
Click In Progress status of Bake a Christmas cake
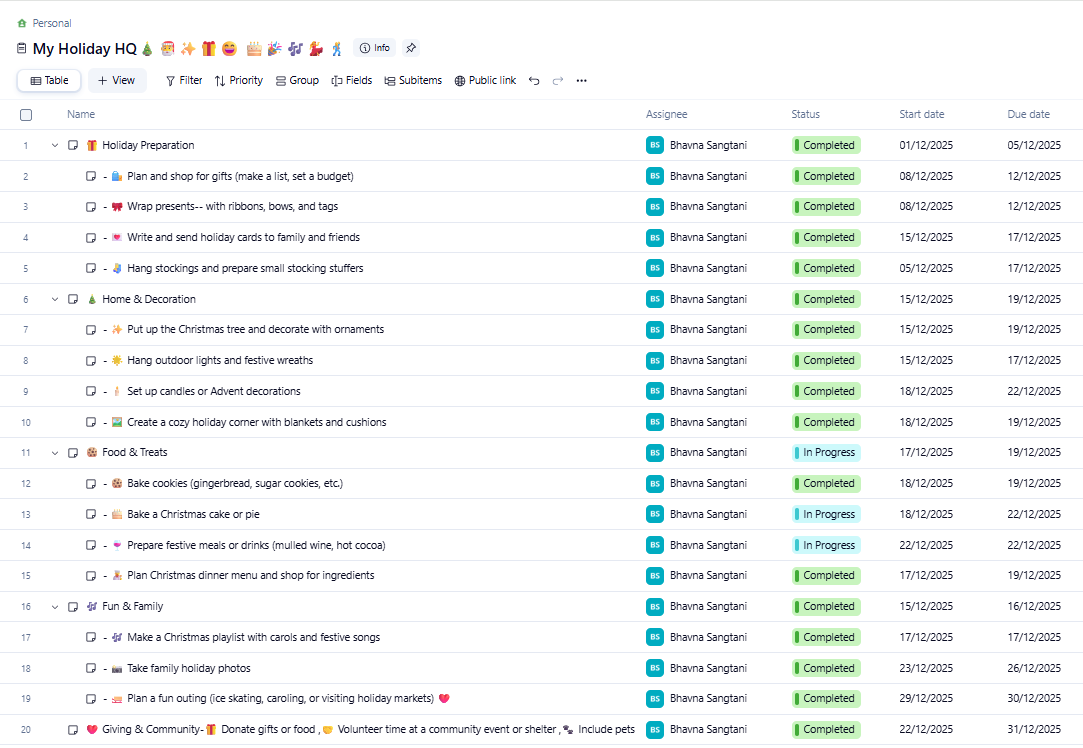[x=826, y=514]
